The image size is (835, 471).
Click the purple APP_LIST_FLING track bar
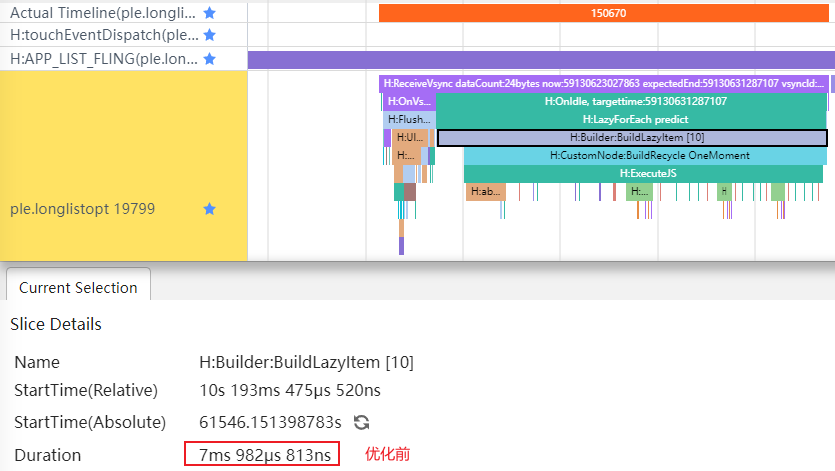pos(540,59)
